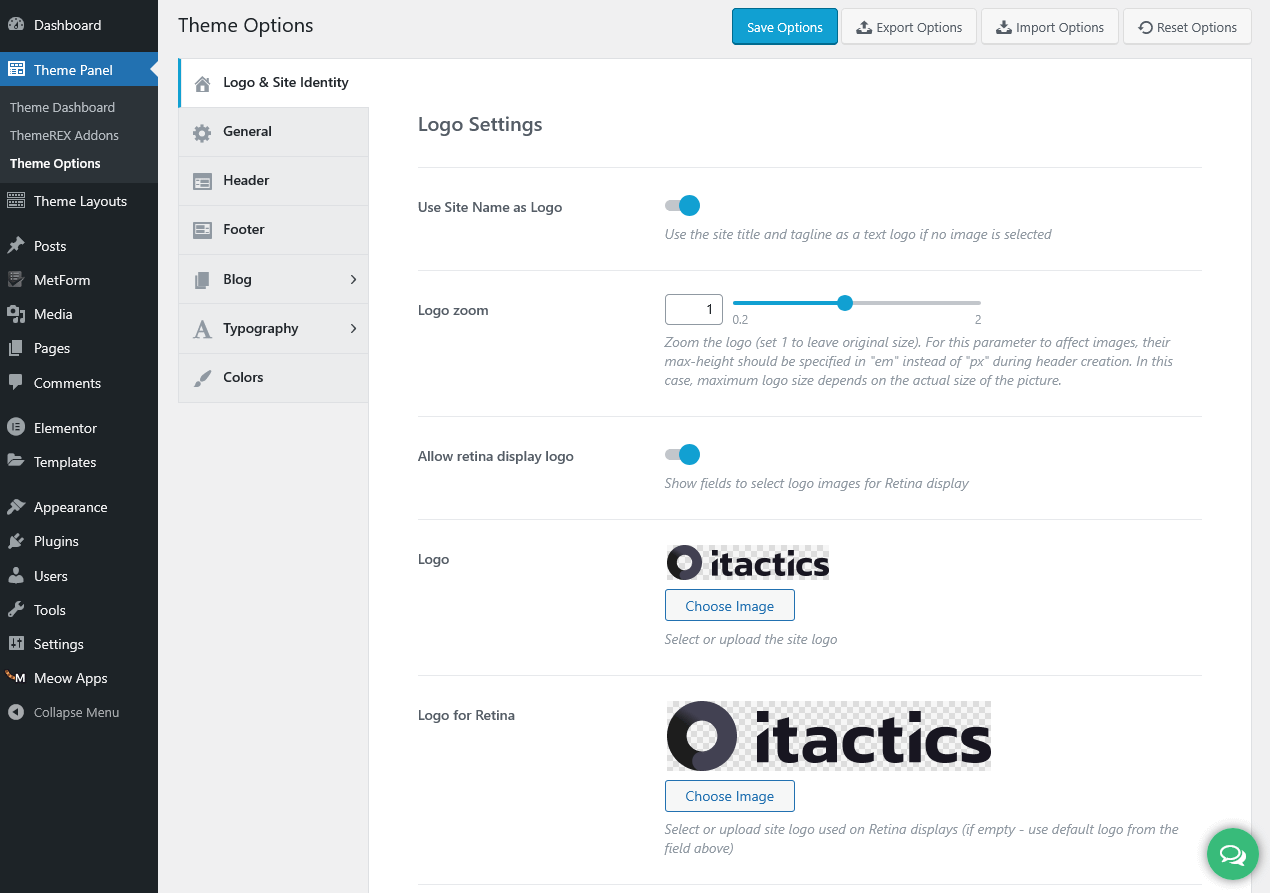Screen dimensions: 1270x893
Task: Open the Logo & Site Identity tab
Action: pyautogui.click(x=274, y=83)
